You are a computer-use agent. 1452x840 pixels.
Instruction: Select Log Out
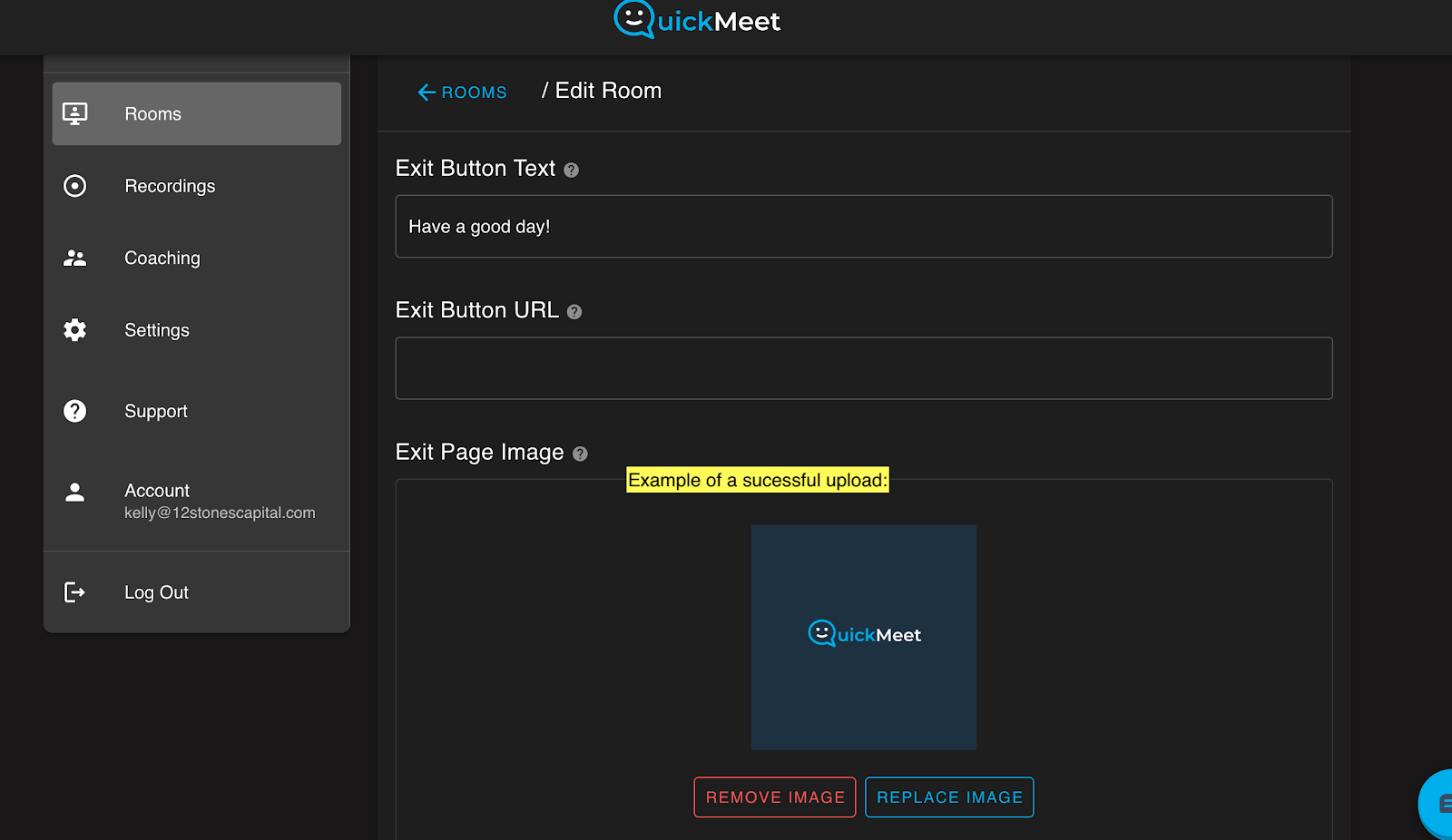(197, 592)
